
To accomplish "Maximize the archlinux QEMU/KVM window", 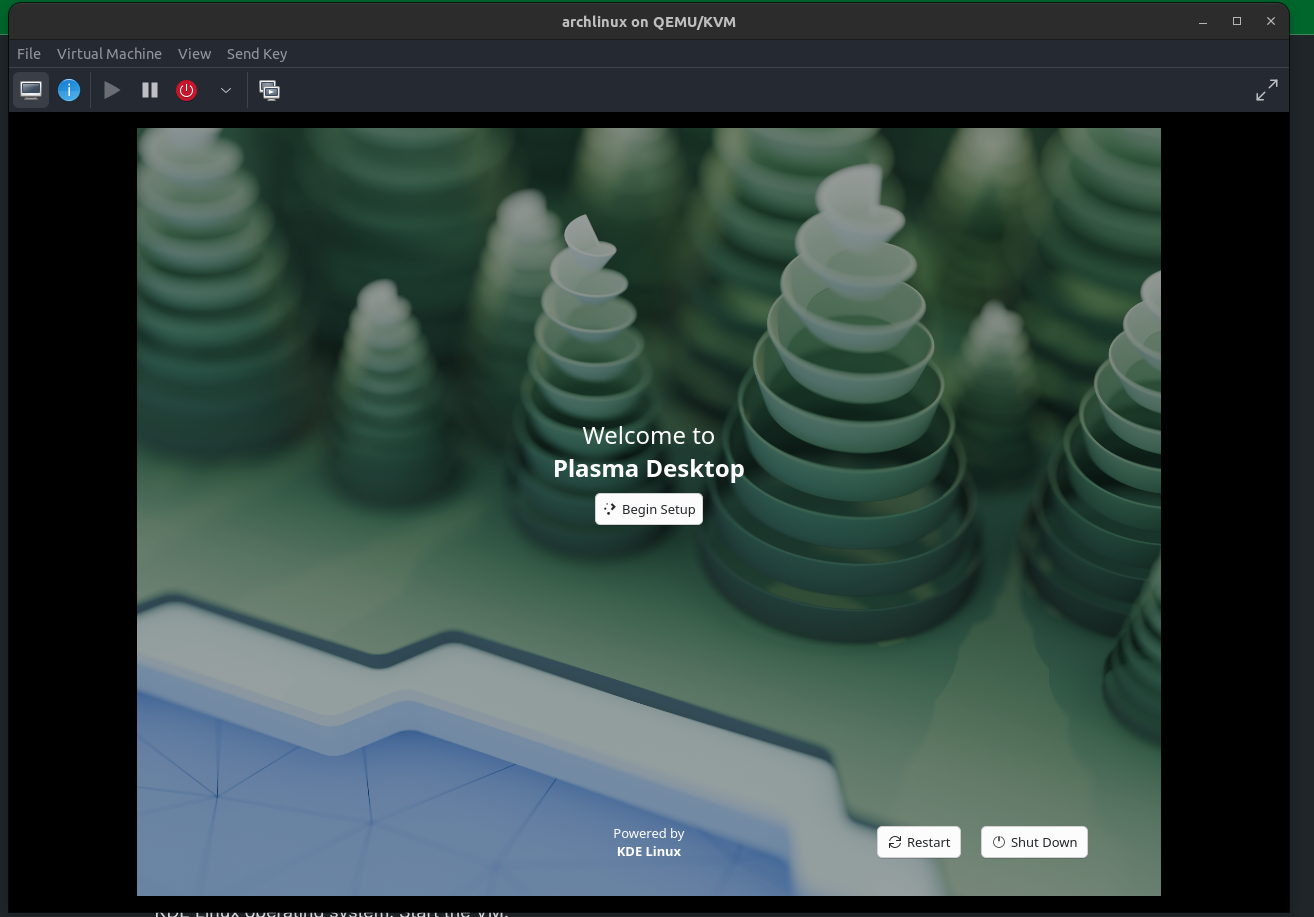I will point(1237,21).
